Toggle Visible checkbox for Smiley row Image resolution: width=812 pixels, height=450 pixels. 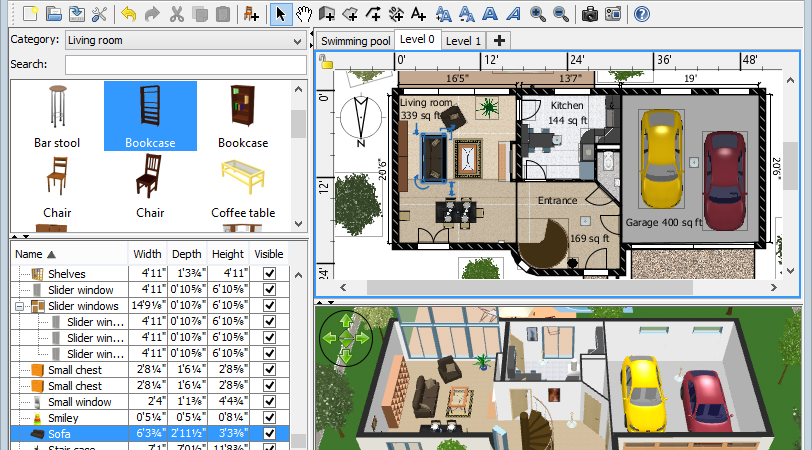pos(269,417)
